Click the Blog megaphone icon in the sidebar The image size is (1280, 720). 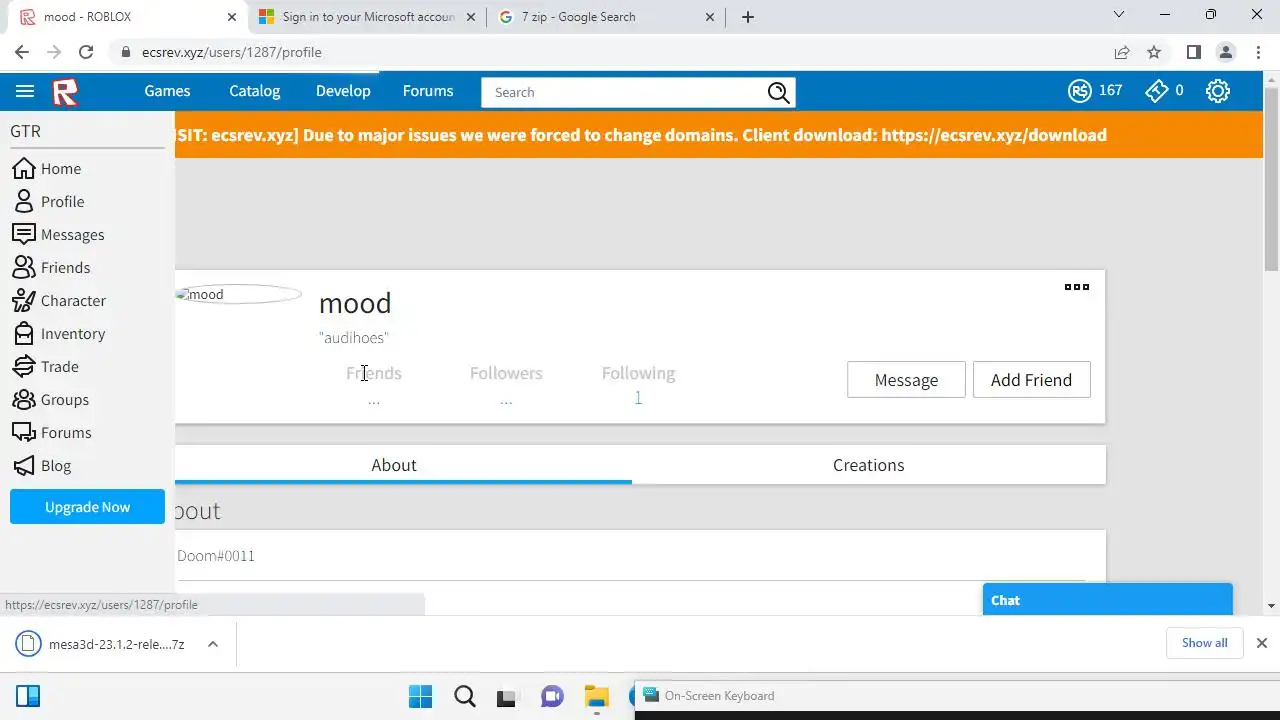tap(23, 465)
